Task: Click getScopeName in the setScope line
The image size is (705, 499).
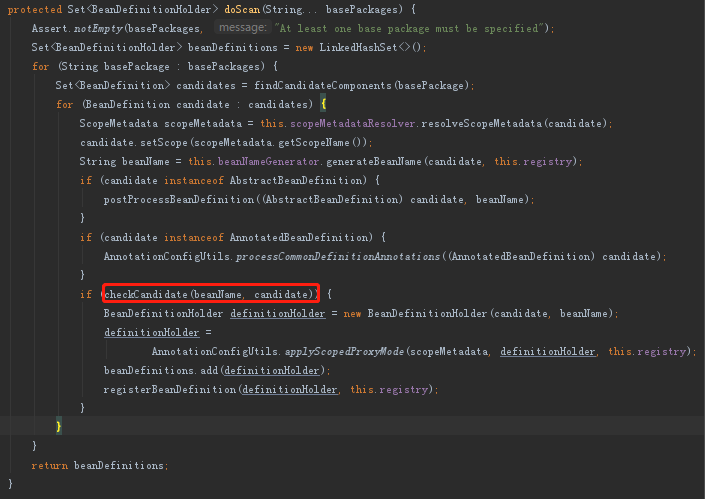Action: click(314, 143)
